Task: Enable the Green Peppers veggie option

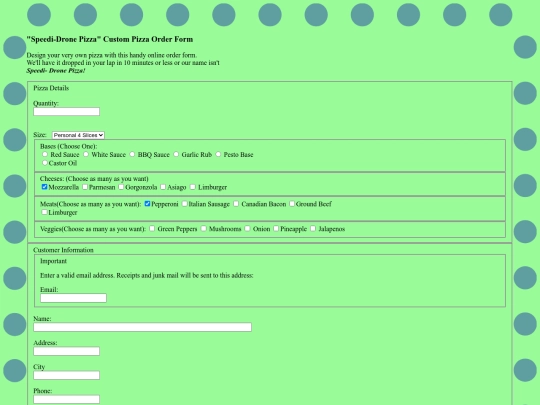Action: point(152,229)
